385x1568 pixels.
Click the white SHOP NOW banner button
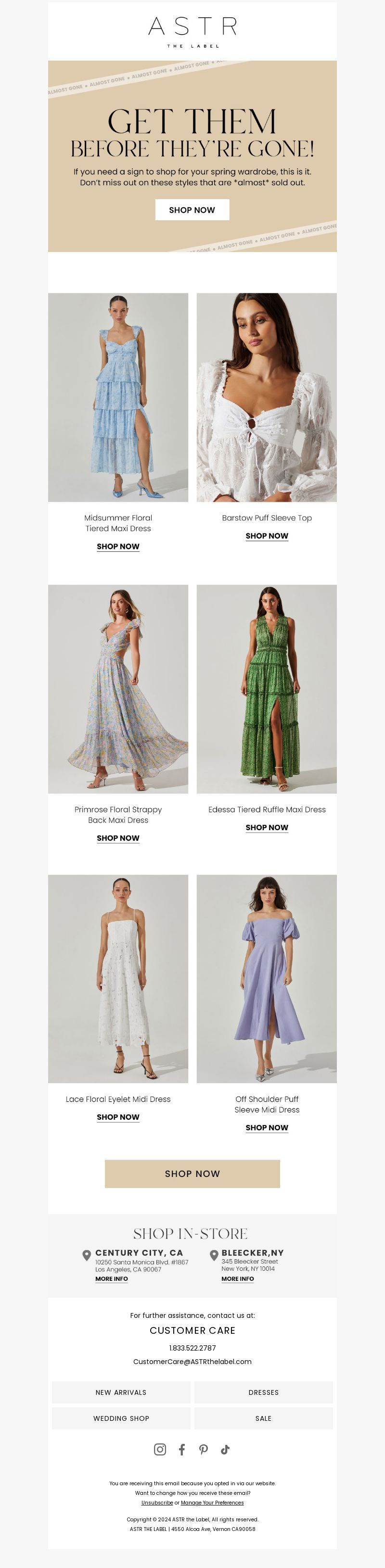pyautogui.click(x=192, y=209)
